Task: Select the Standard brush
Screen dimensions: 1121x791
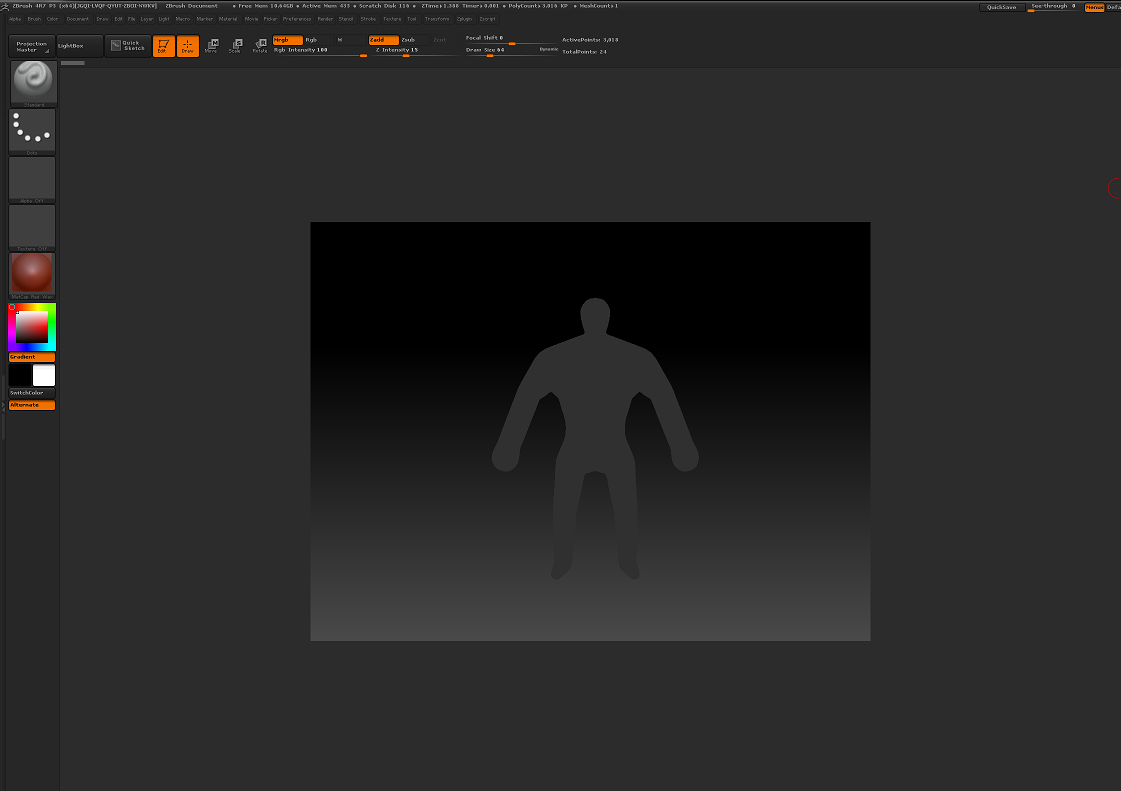Action: coord(33,82)
